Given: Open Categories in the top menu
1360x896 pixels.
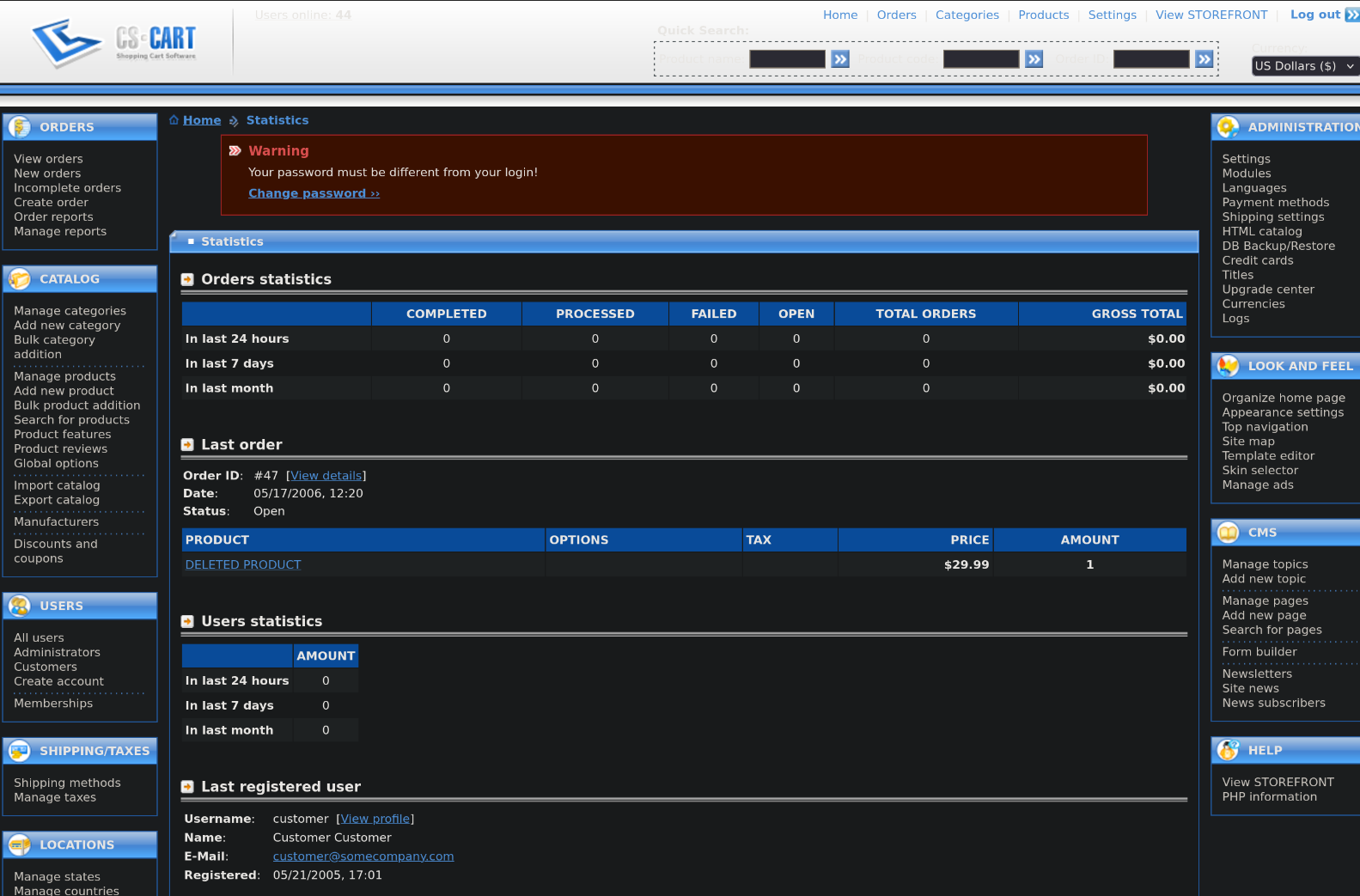Looking at the screenshot, I should 967,15.
